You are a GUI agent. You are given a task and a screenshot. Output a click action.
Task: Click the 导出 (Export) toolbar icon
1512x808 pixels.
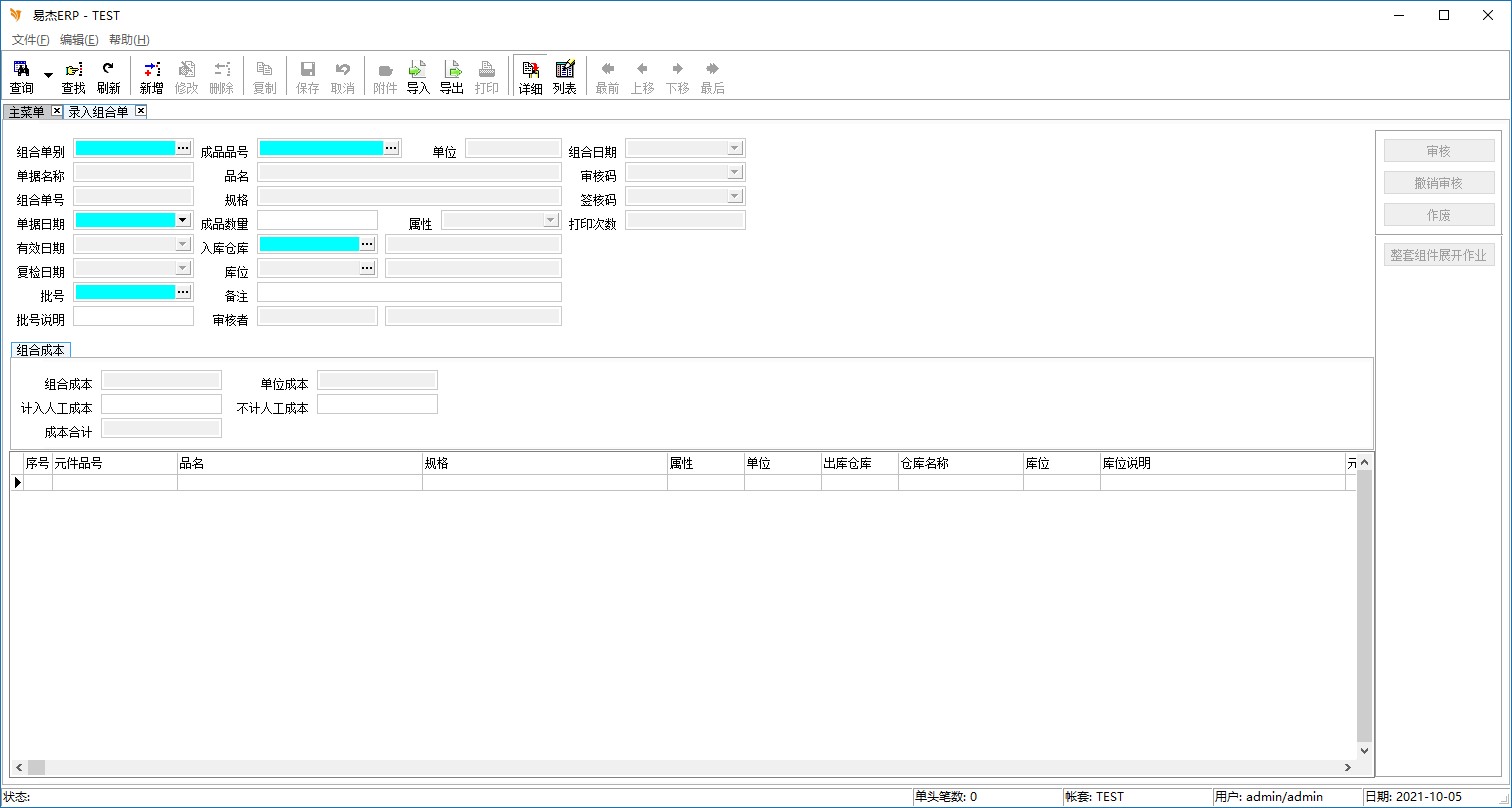coord(452,76)
